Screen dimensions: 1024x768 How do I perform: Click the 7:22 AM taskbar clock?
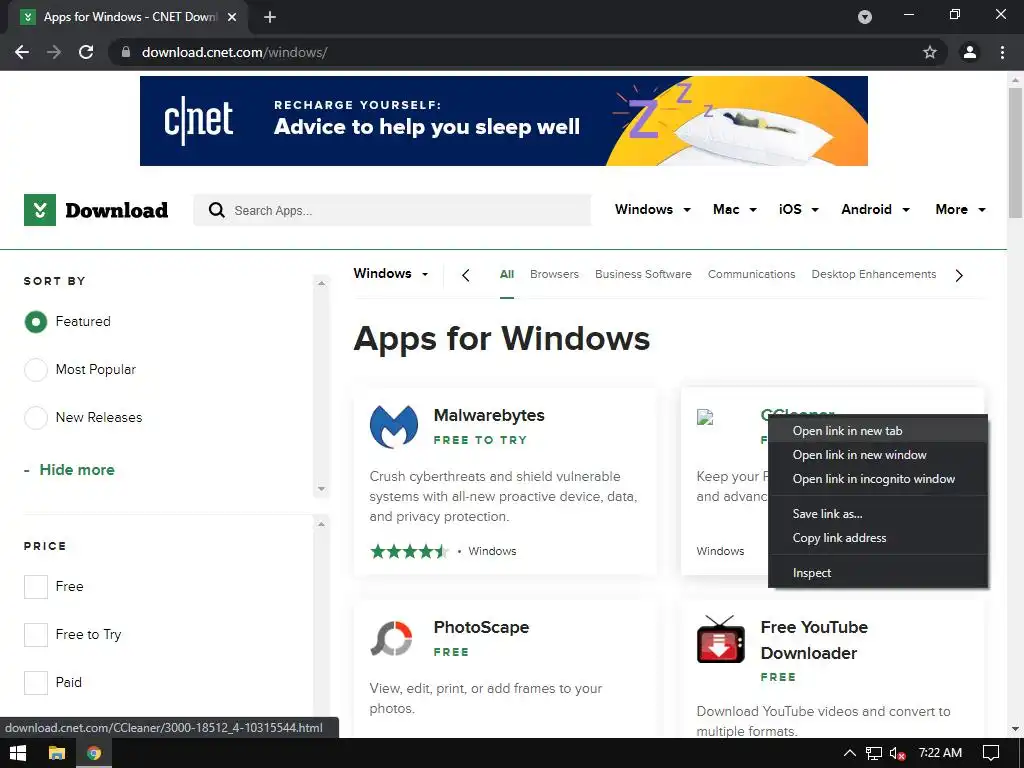point(940,753)
